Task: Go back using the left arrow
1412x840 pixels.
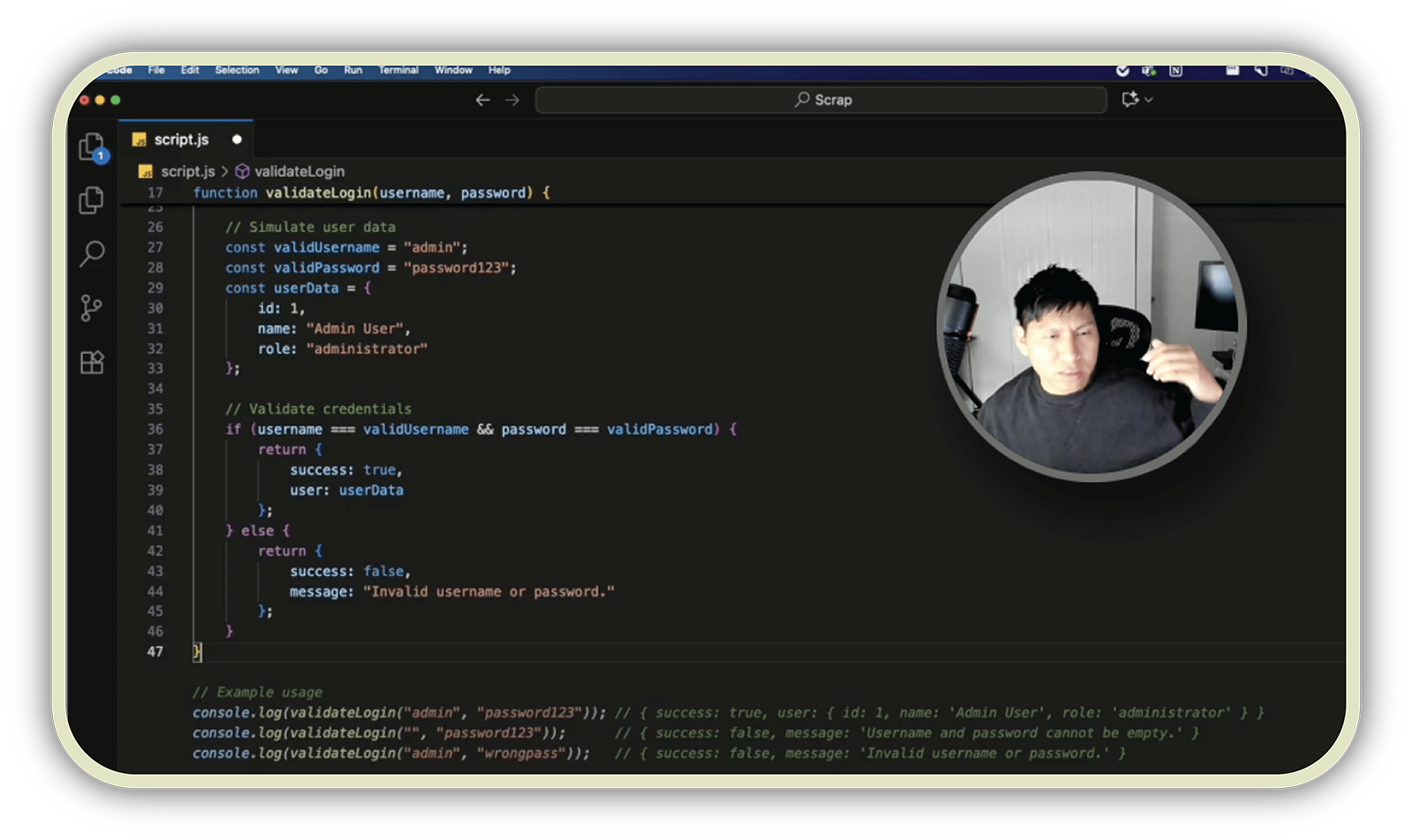Action: pos(482,100)
